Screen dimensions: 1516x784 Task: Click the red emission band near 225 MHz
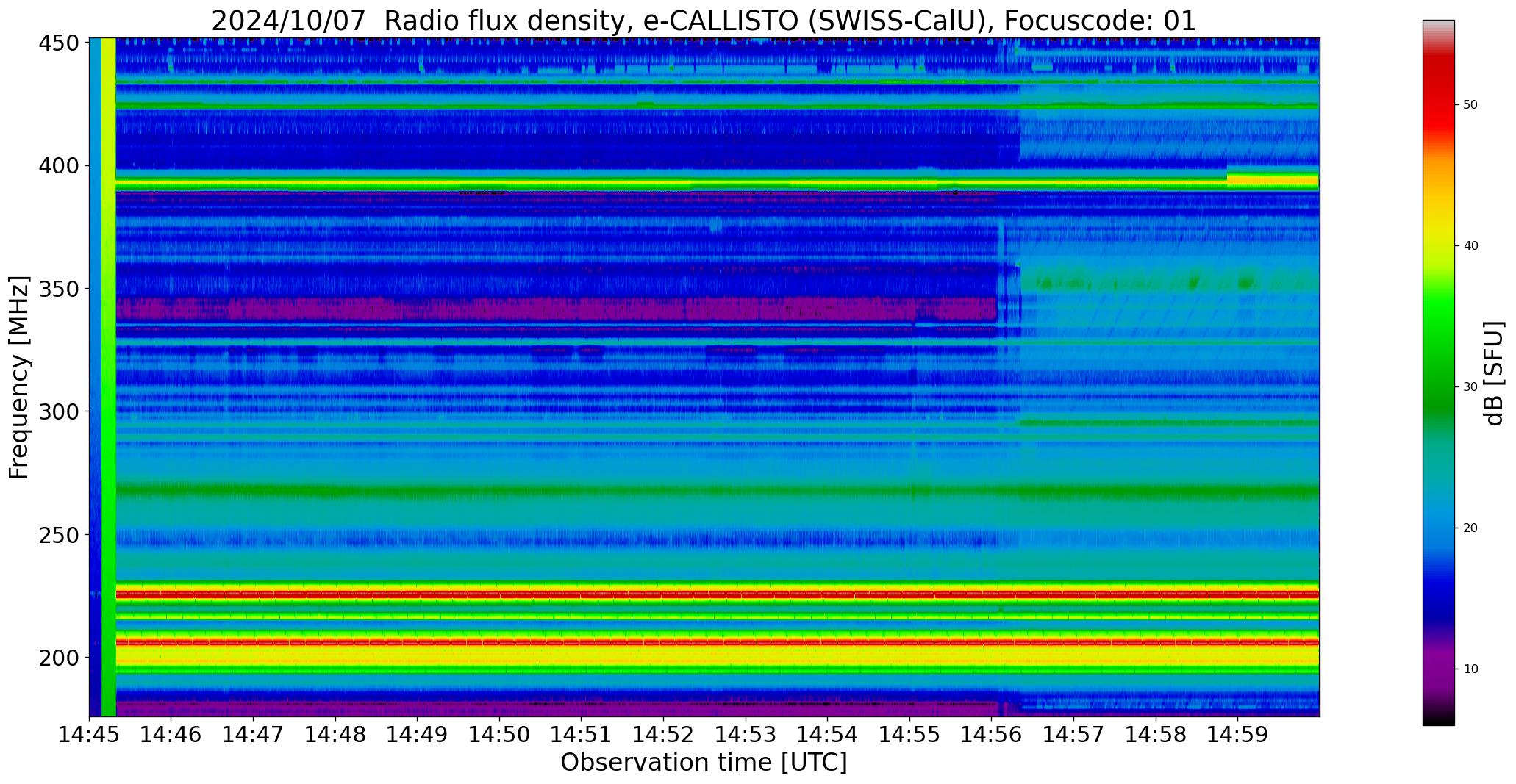click(x=718, y=593)
